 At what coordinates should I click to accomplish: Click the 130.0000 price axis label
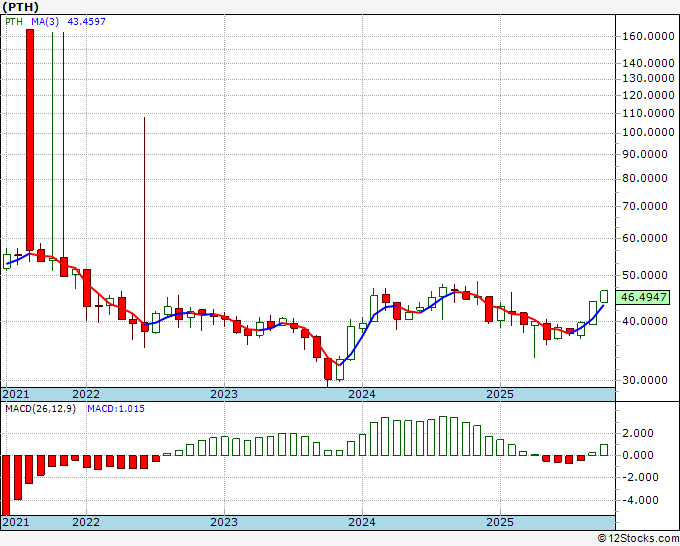coord(648,78)
